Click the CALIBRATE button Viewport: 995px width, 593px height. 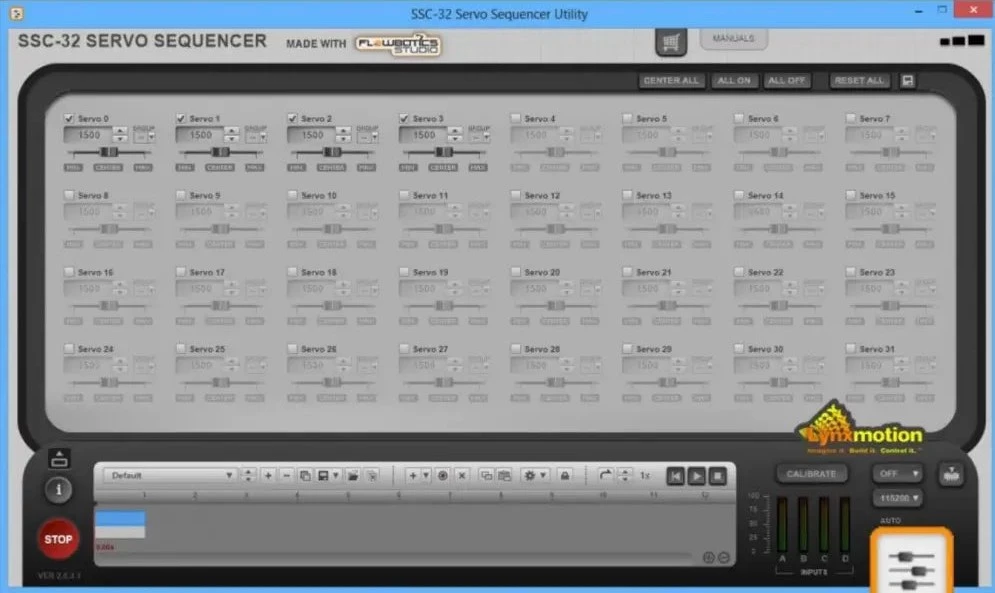[x=811, y=474]
